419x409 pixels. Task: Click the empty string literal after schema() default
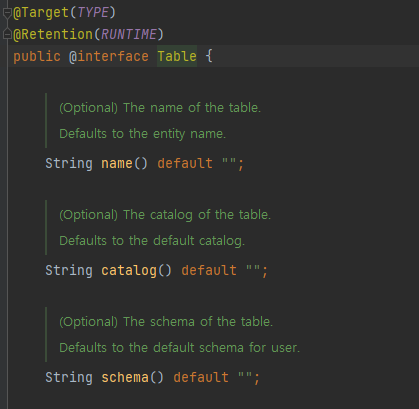[245, 376]
